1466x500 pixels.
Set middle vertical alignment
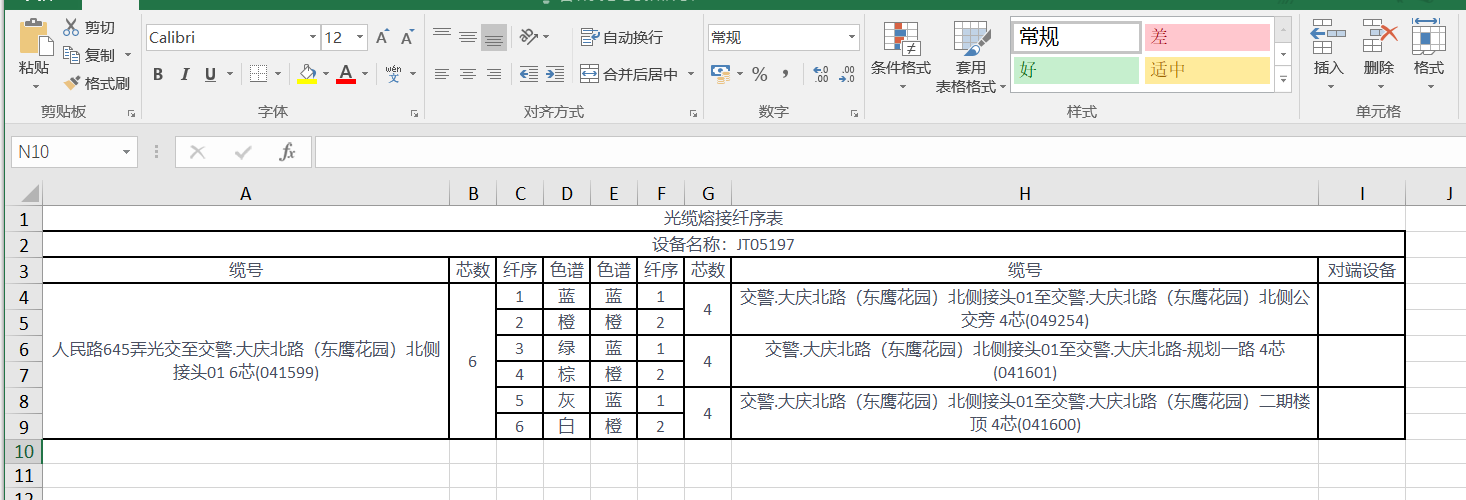[x=467, y=37]
